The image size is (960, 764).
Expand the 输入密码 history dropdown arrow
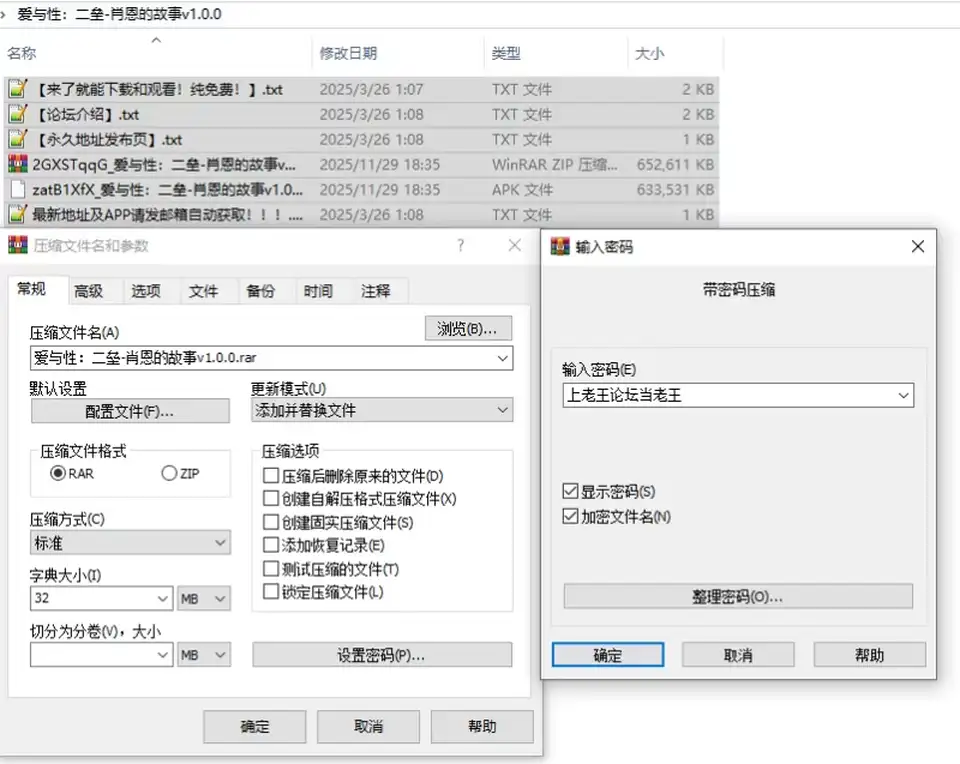click(x=904, y=395)
